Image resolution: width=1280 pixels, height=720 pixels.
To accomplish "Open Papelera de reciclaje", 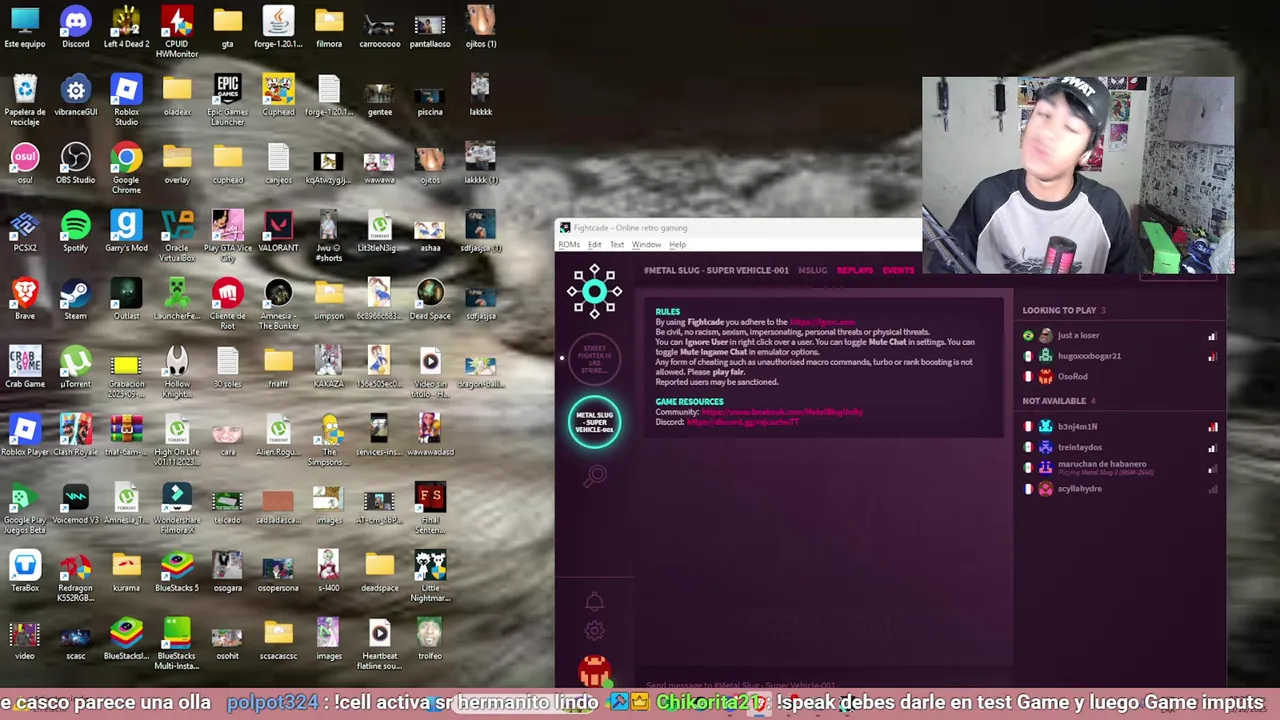I will (25, 101).
